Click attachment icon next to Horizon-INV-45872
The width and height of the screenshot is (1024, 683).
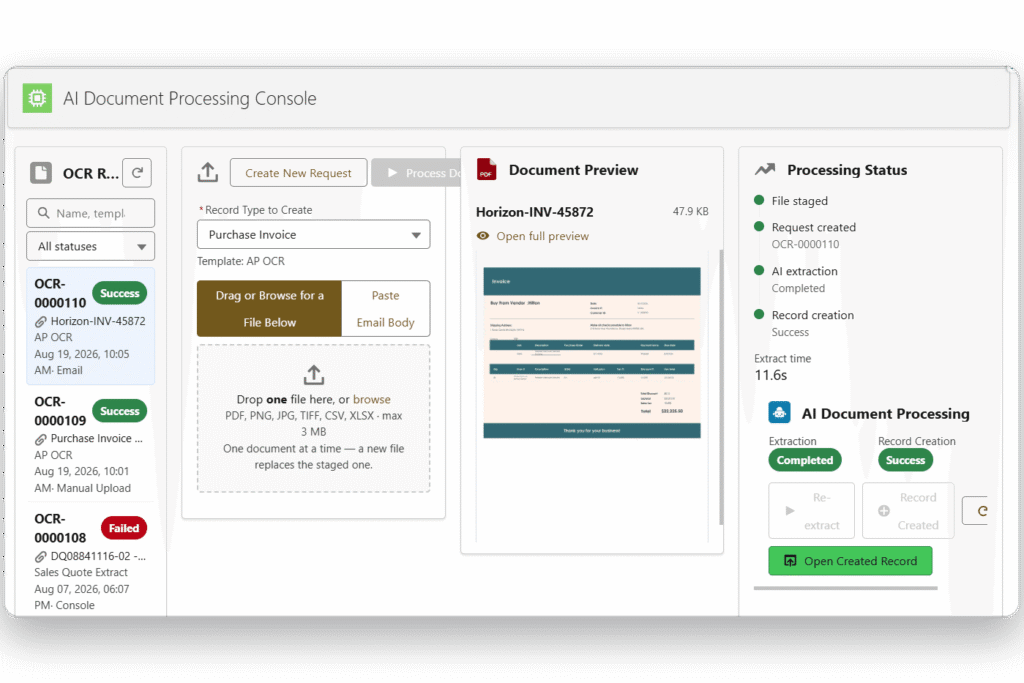(40, 321)
